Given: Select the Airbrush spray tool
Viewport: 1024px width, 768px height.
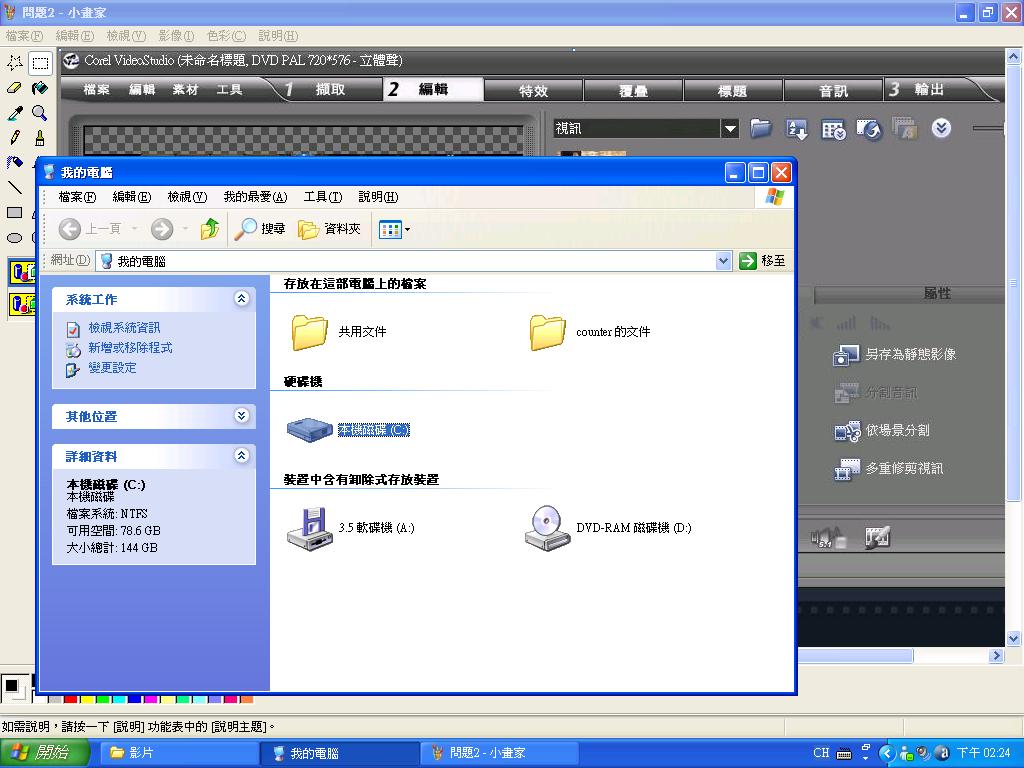Looking at the screenshot, I should [15, 162].
